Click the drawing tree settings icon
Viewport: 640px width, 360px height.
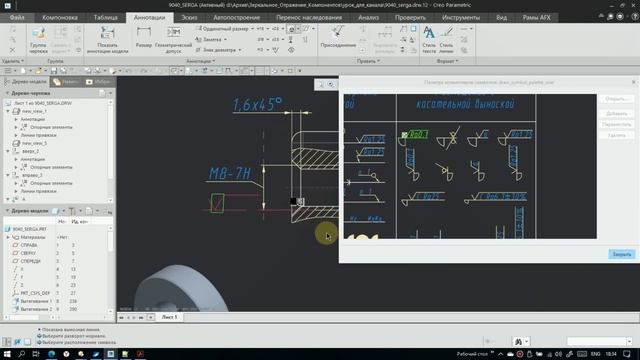[102, 93]
